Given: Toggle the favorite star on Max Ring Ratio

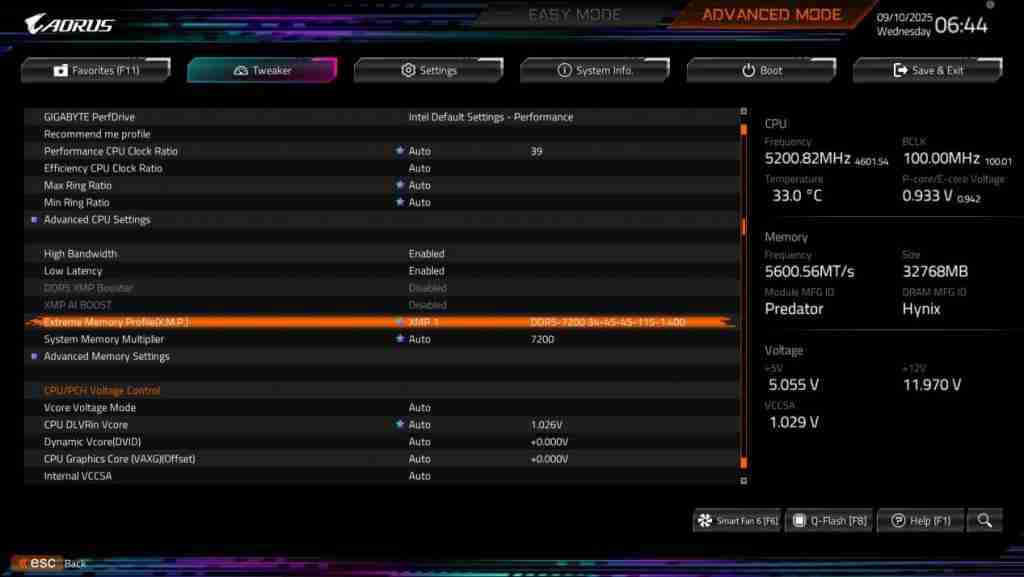Looking at the screenshot, I should (400, 185).
